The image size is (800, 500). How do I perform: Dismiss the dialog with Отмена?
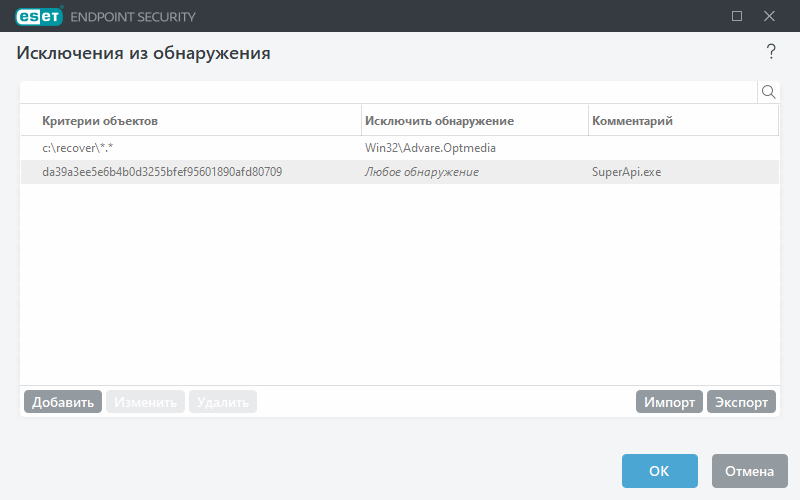pos(750,471)
